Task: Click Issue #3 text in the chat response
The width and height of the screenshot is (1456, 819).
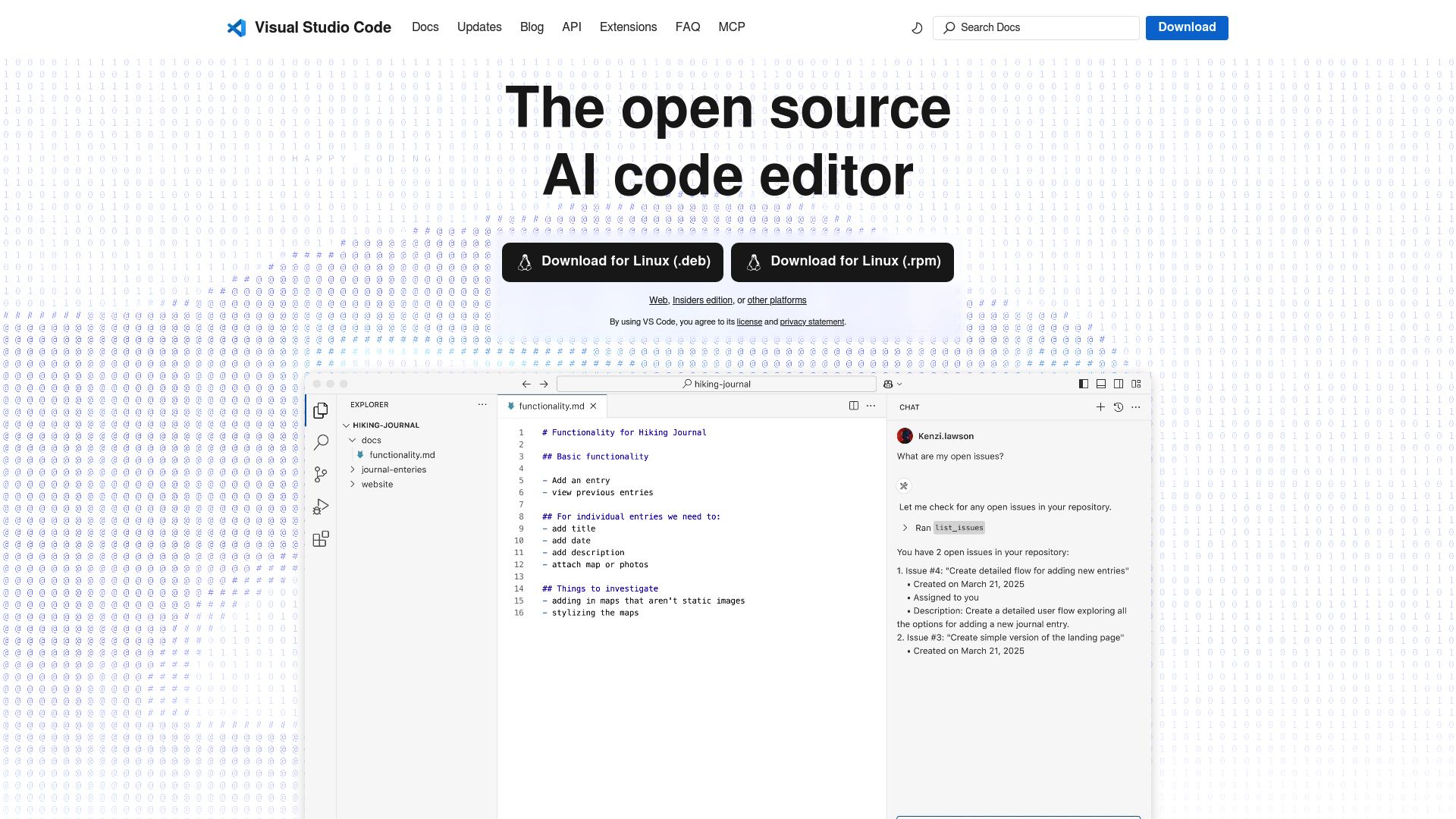Action: click(x=1011, y=638)
